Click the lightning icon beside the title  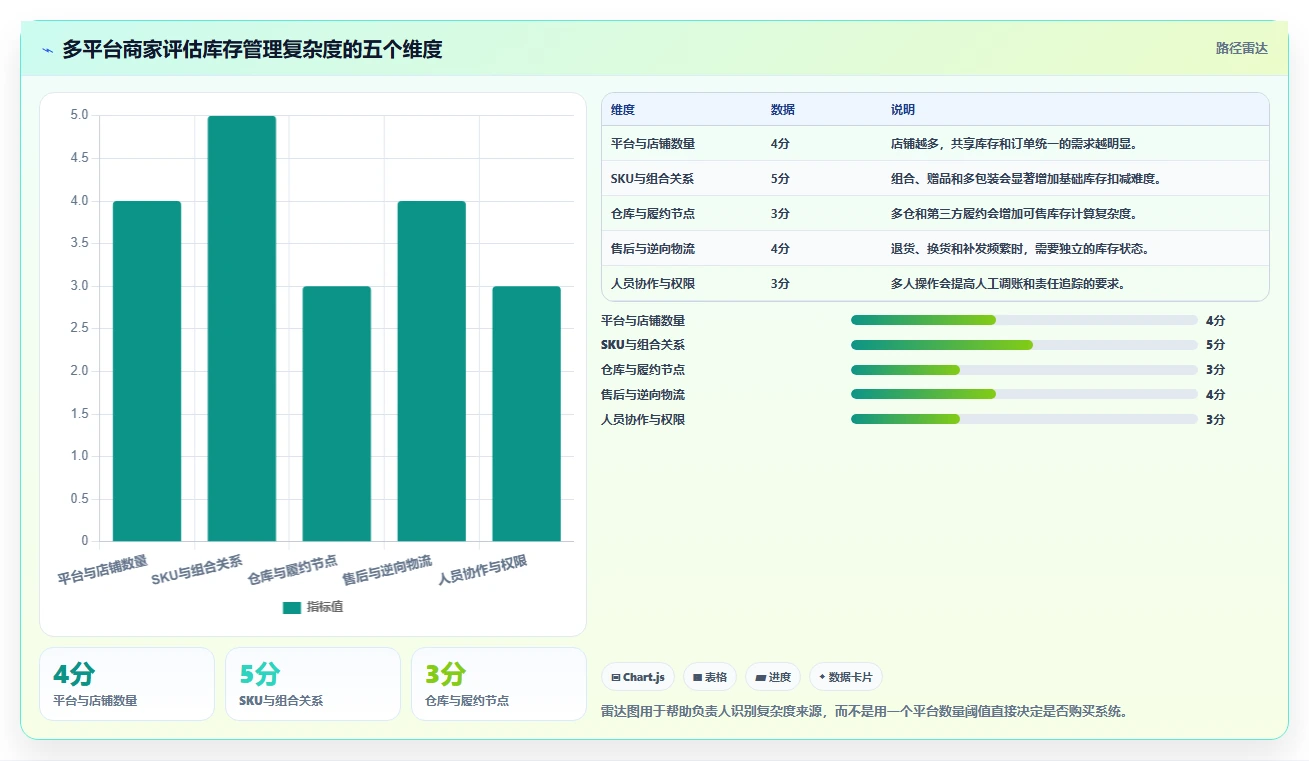click(x=48, y=50)
